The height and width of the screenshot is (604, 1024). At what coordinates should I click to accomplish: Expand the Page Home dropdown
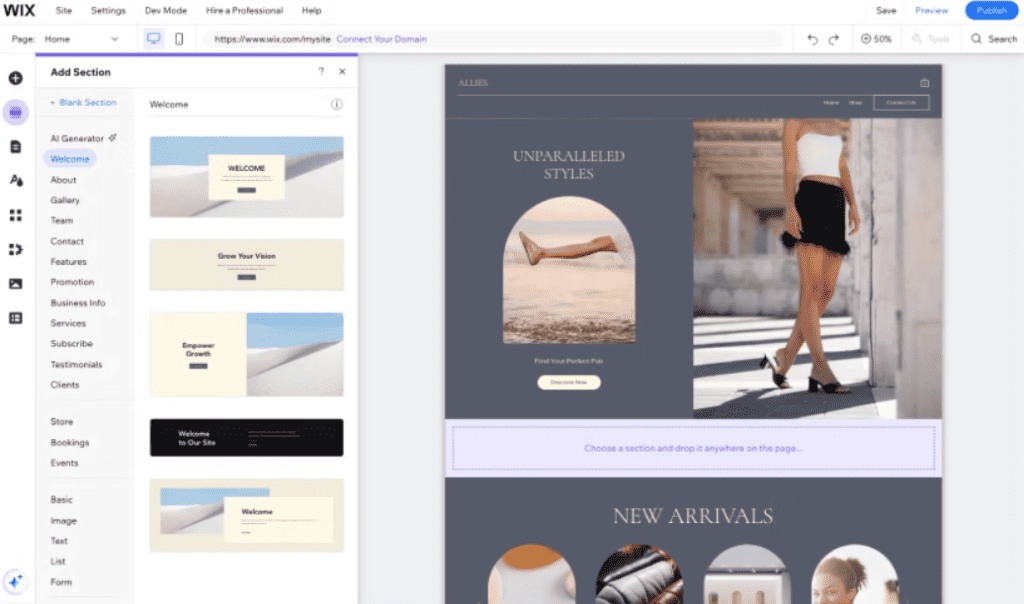click(82, 39)
